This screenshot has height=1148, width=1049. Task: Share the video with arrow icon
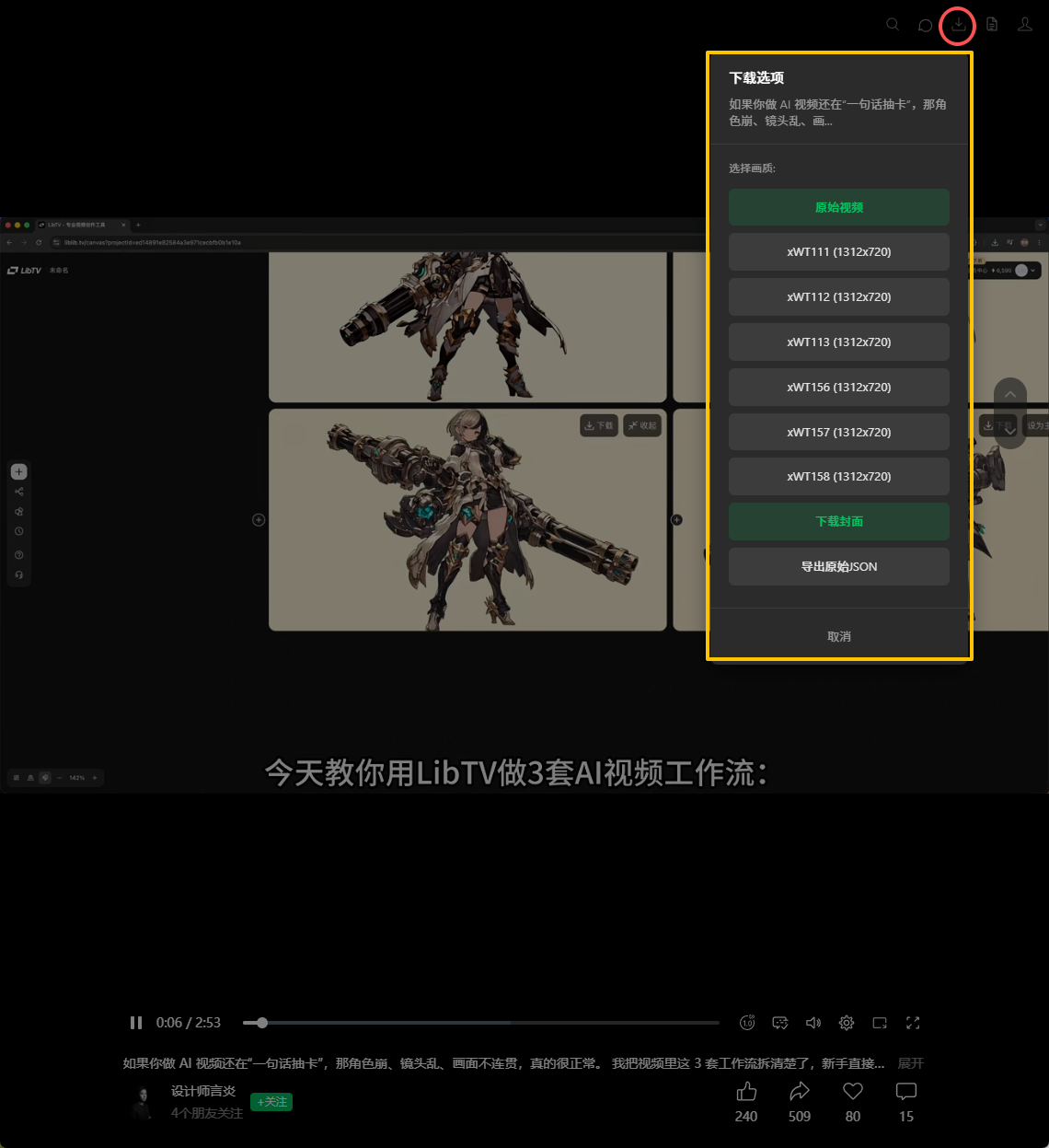click(800, 1092)
